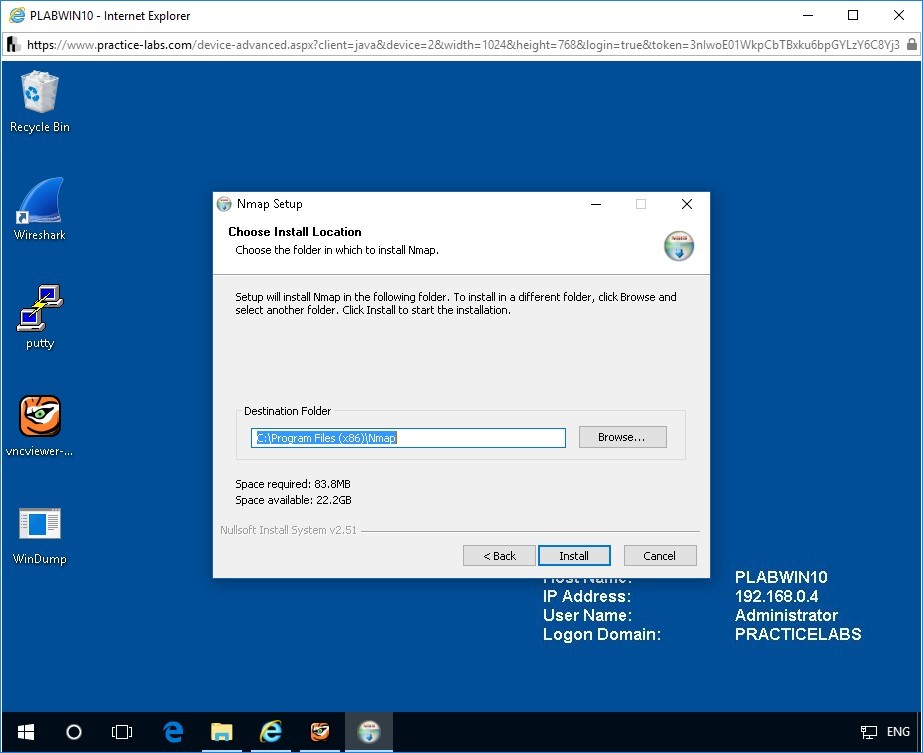
Task: Open Task View on the taskbar
Action: click(x=122, y=732)
